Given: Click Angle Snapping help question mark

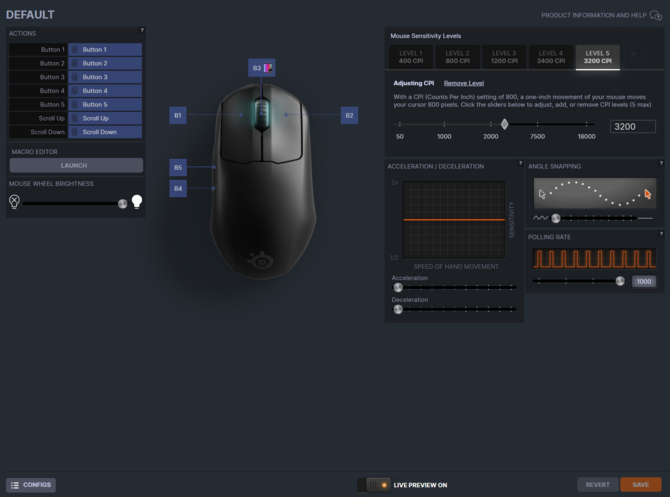Looking at the screenshot, I should tap(661, 163).
